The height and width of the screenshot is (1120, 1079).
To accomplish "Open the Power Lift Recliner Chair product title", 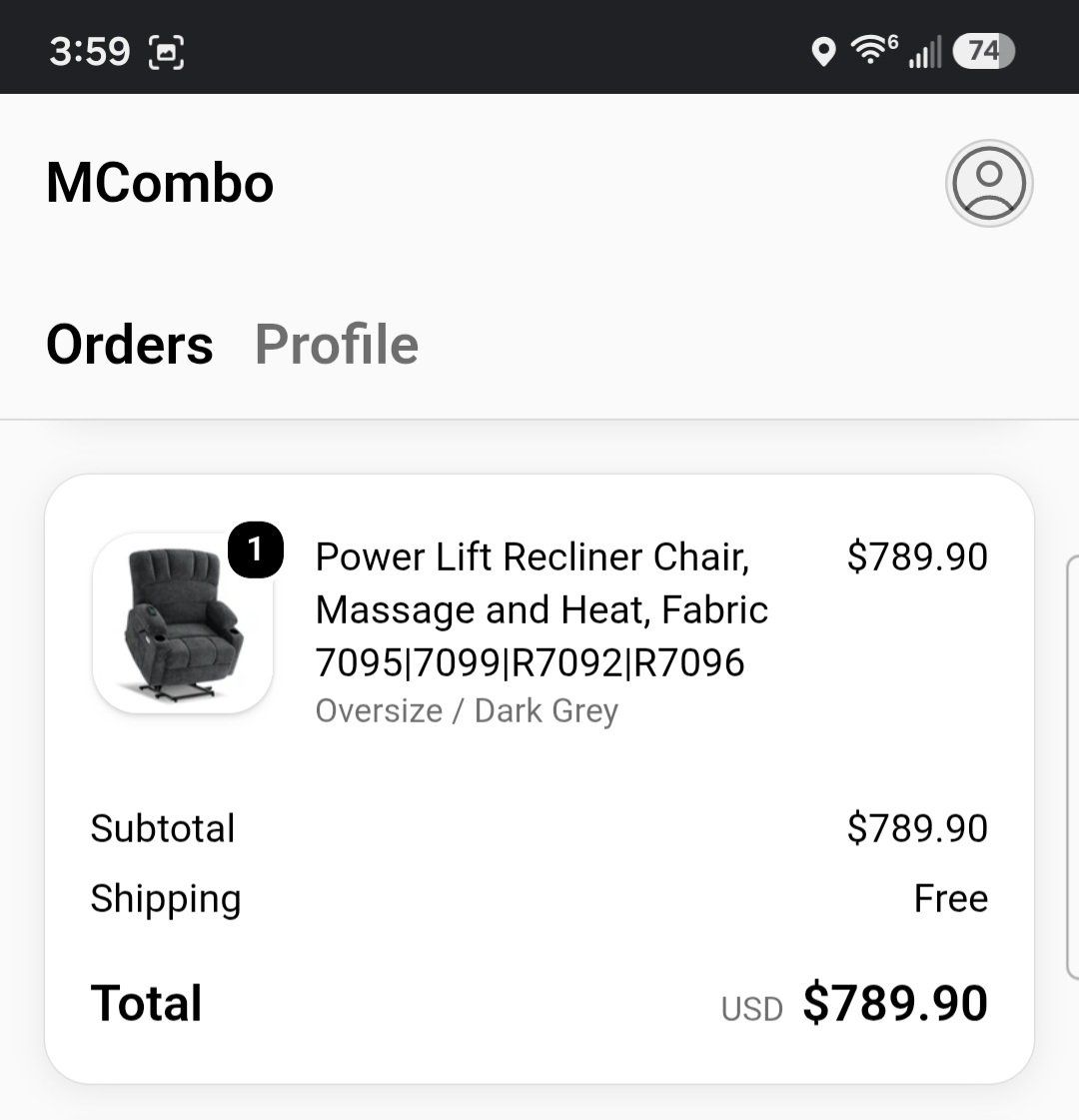I will tap(541, 609).
